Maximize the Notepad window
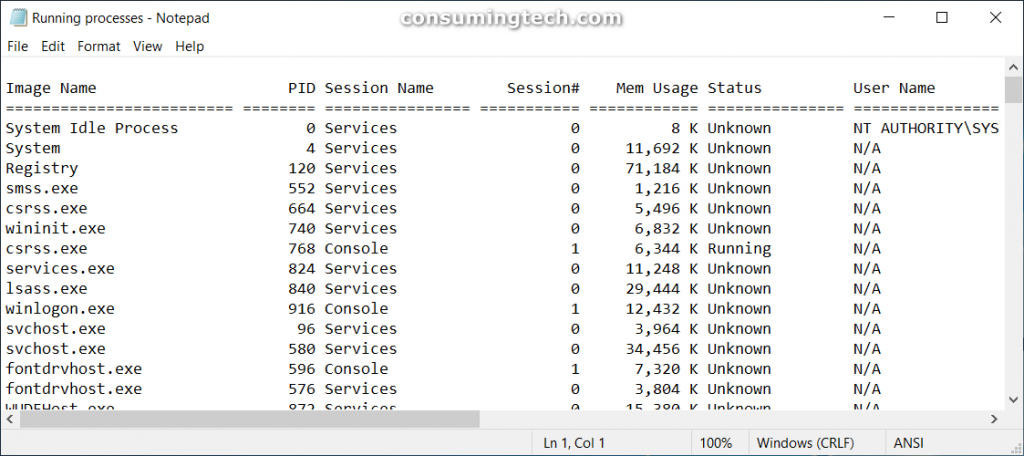This screenshot has width=1024, height=456. point(941,18)
